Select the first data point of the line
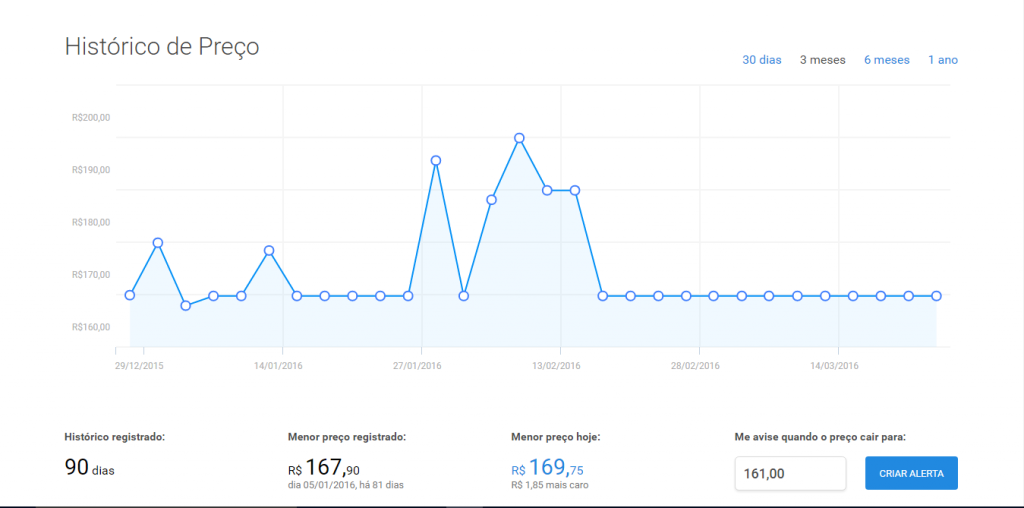Viewport: 1024px width, 508px height. point(130,295)
